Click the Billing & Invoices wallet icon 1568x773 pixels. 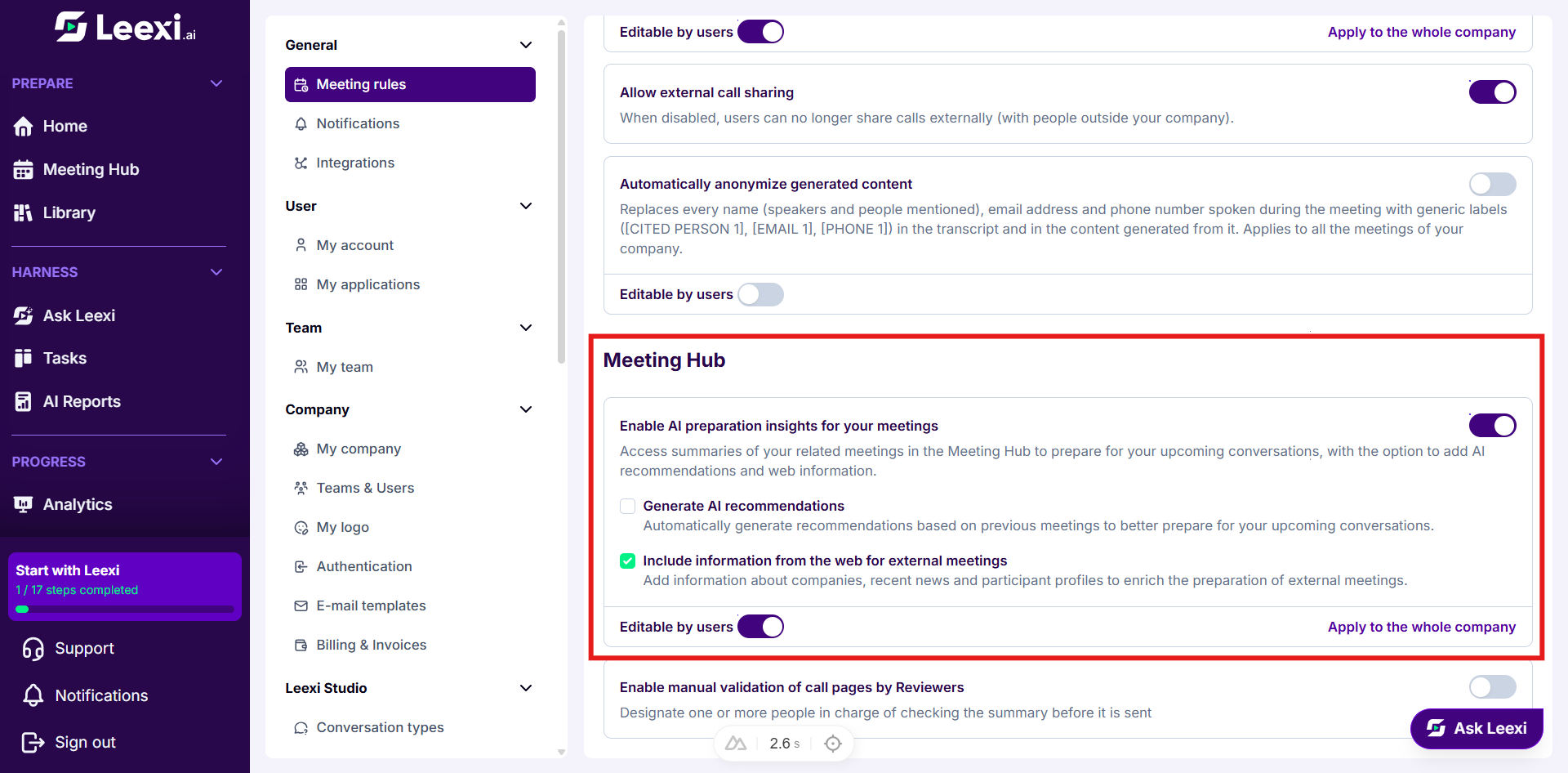(301, 645)
